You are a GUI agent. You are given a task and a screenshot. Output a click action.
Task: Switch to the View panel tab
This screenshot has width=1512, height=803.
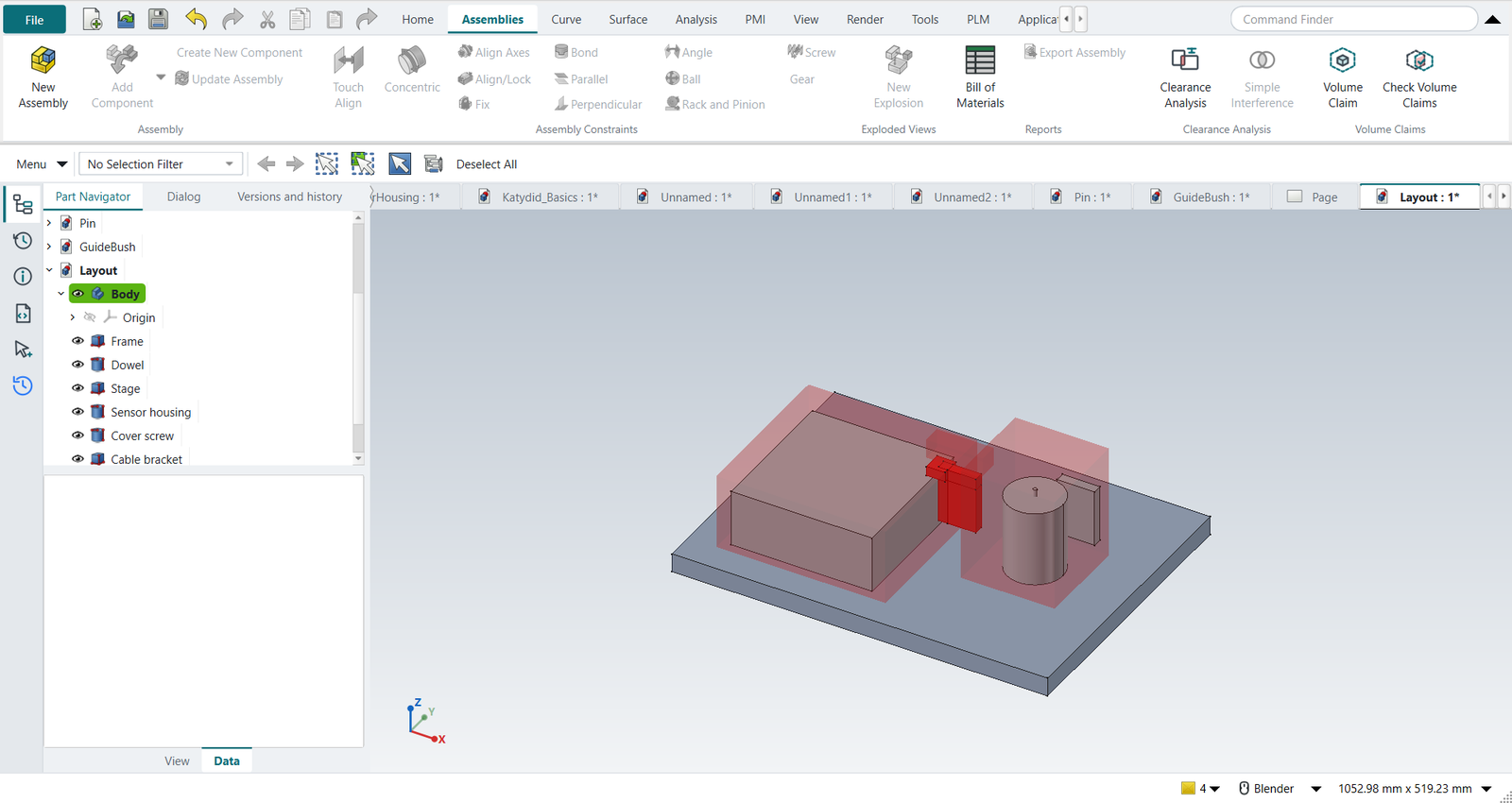(x=177, y=761)
